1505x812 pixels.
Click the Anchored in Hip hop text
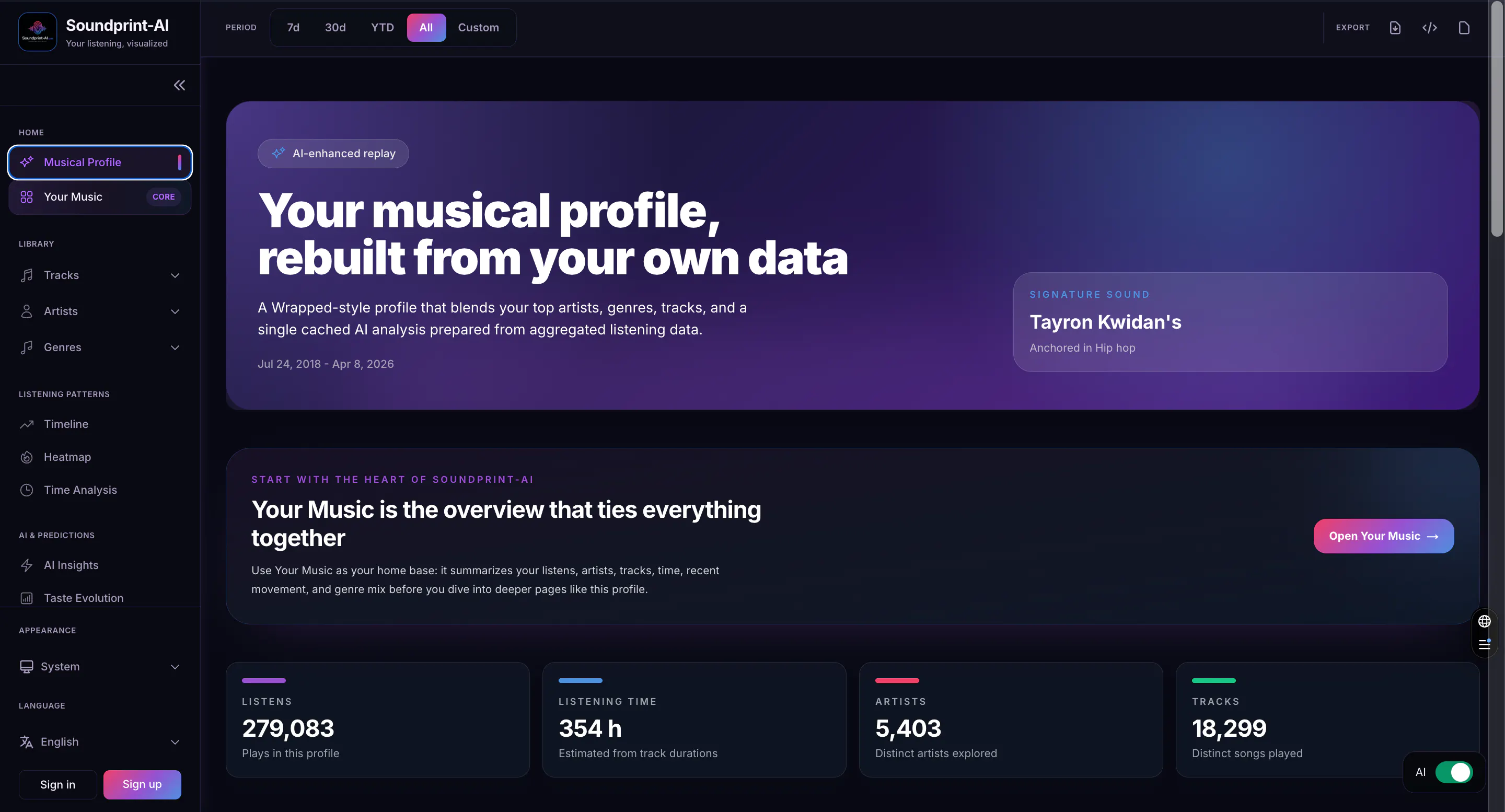(x=1083, y=347)
